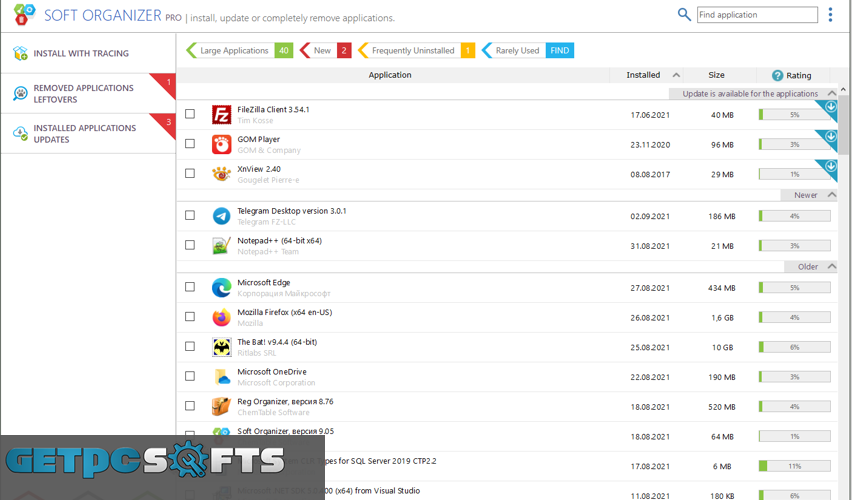Click the Install with Tracing icon
The image size is (852, 500).
tap(20, 53)
